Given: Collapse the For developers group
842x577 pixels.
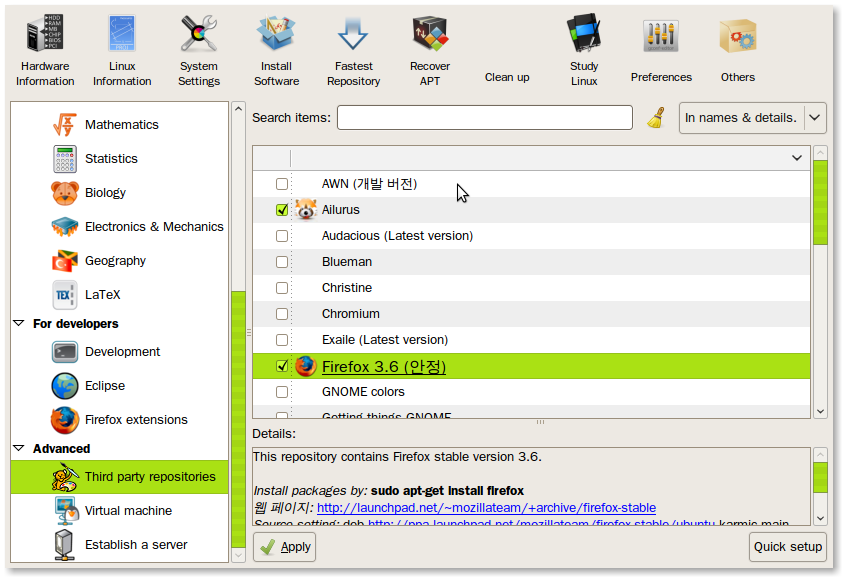Looking at the screenshot, I should click(19, 324).
